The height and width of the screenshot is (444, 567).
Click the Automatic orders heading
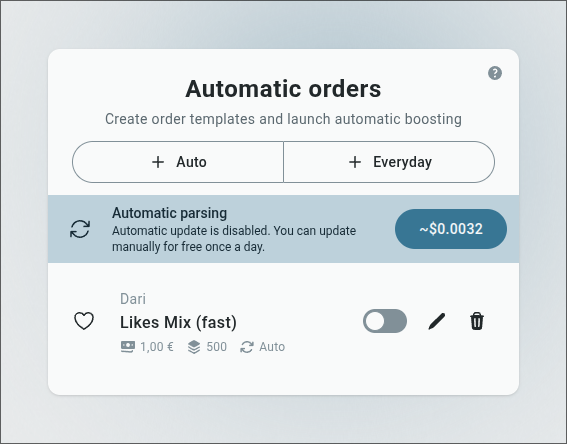(284, 89)
